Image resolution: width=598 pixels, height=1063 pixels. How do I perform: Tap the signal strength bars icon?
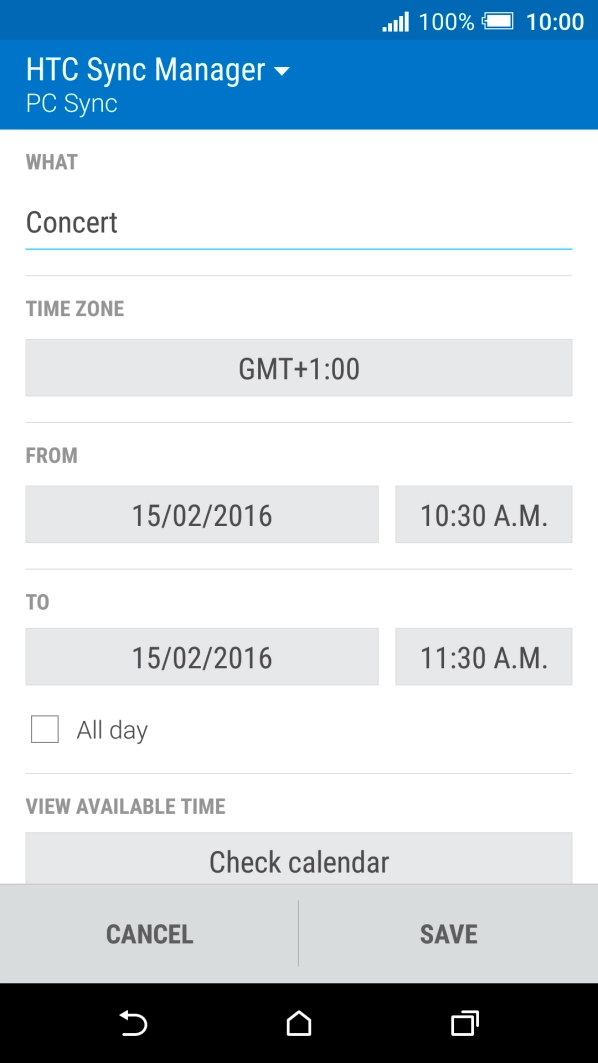(x=395, y=22)
